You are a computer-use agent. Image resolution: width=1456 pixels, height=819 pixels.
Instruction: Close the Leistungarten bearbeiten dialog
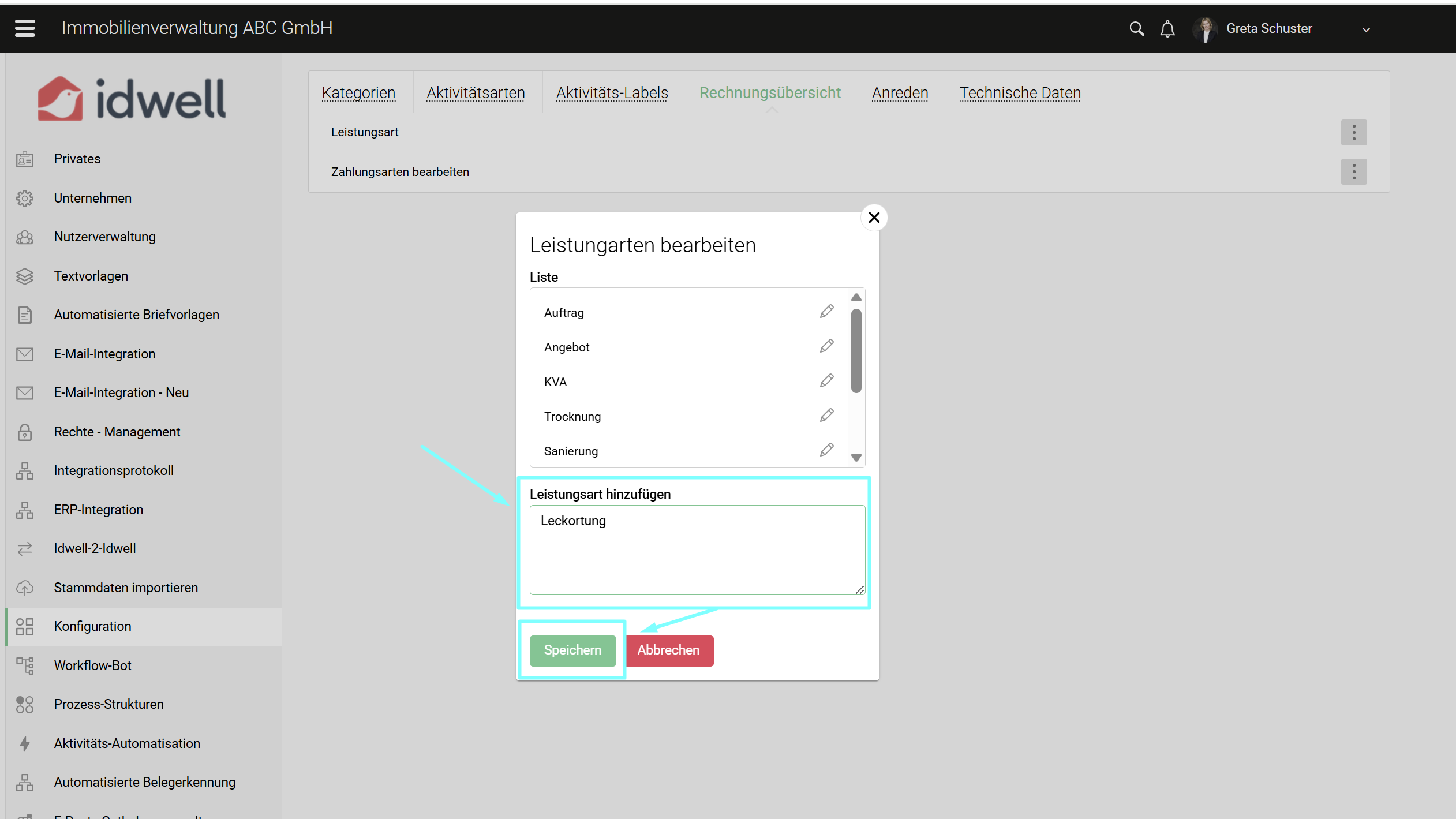[x=874, y=218]
